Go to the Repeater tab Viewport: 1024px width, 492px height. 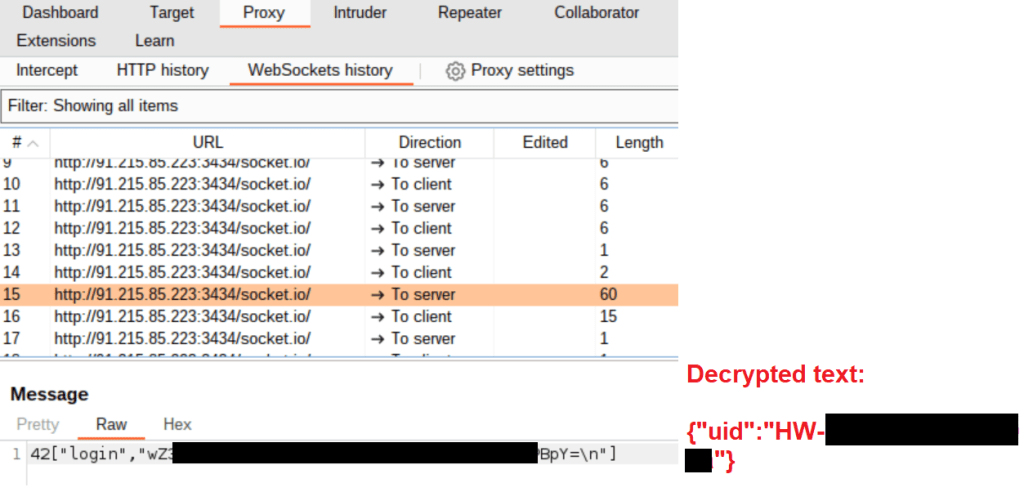coord(471,13)
